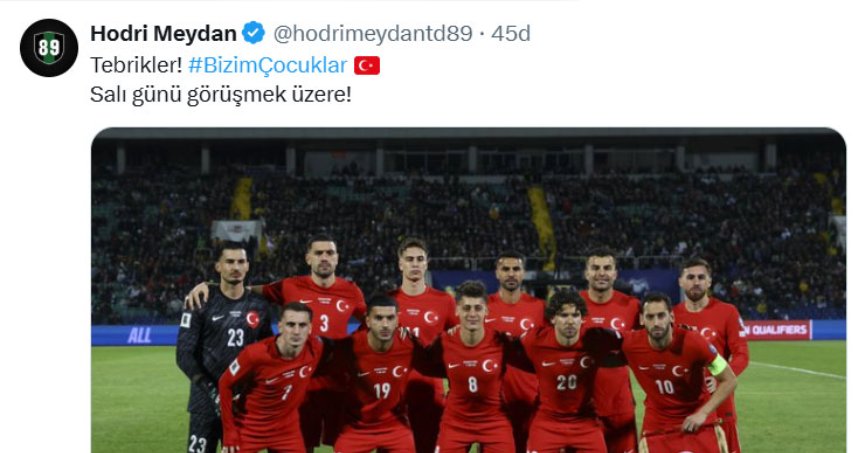Click the Turkish flag emoji after the hashtag
The image size is (865, 453).
tap(367, 66)
